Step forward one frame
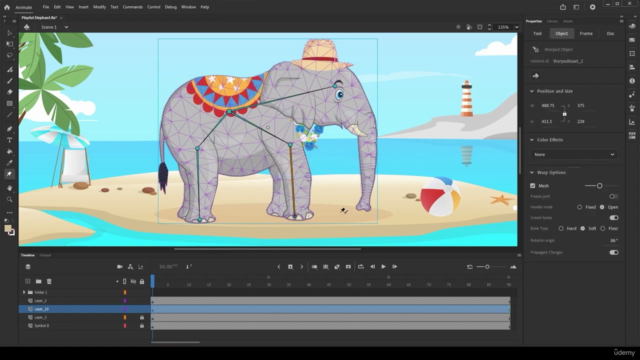This screenshot has width=640, height=360. pos(395,267)
